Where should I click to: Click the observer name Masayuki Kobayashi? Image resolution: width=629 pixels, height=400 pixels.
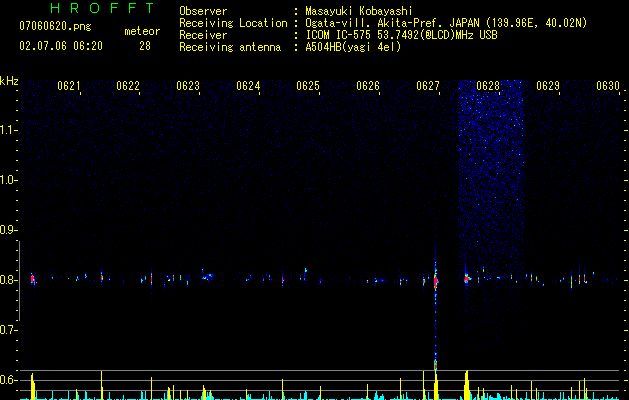tap(359, 11)
